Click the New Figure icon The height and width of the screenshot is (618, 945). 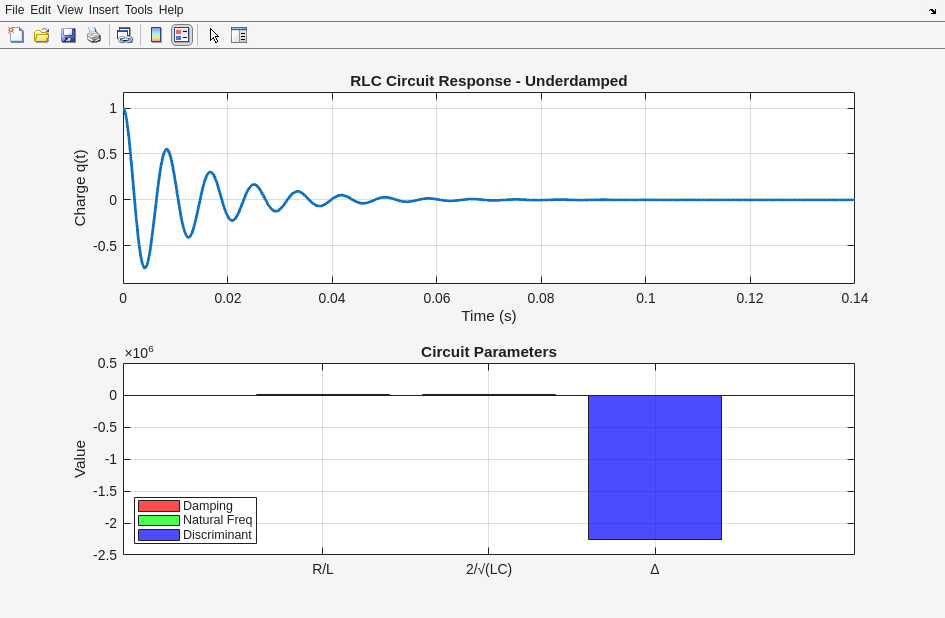coord(16,35)
